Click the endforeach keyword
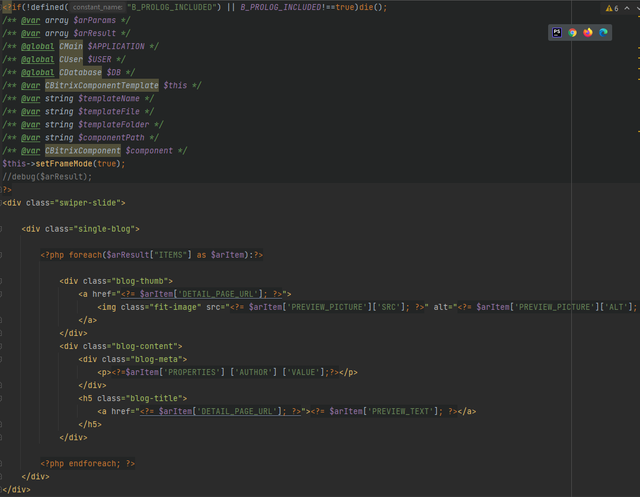Screen dimensions: 640x497 (92, 464)
